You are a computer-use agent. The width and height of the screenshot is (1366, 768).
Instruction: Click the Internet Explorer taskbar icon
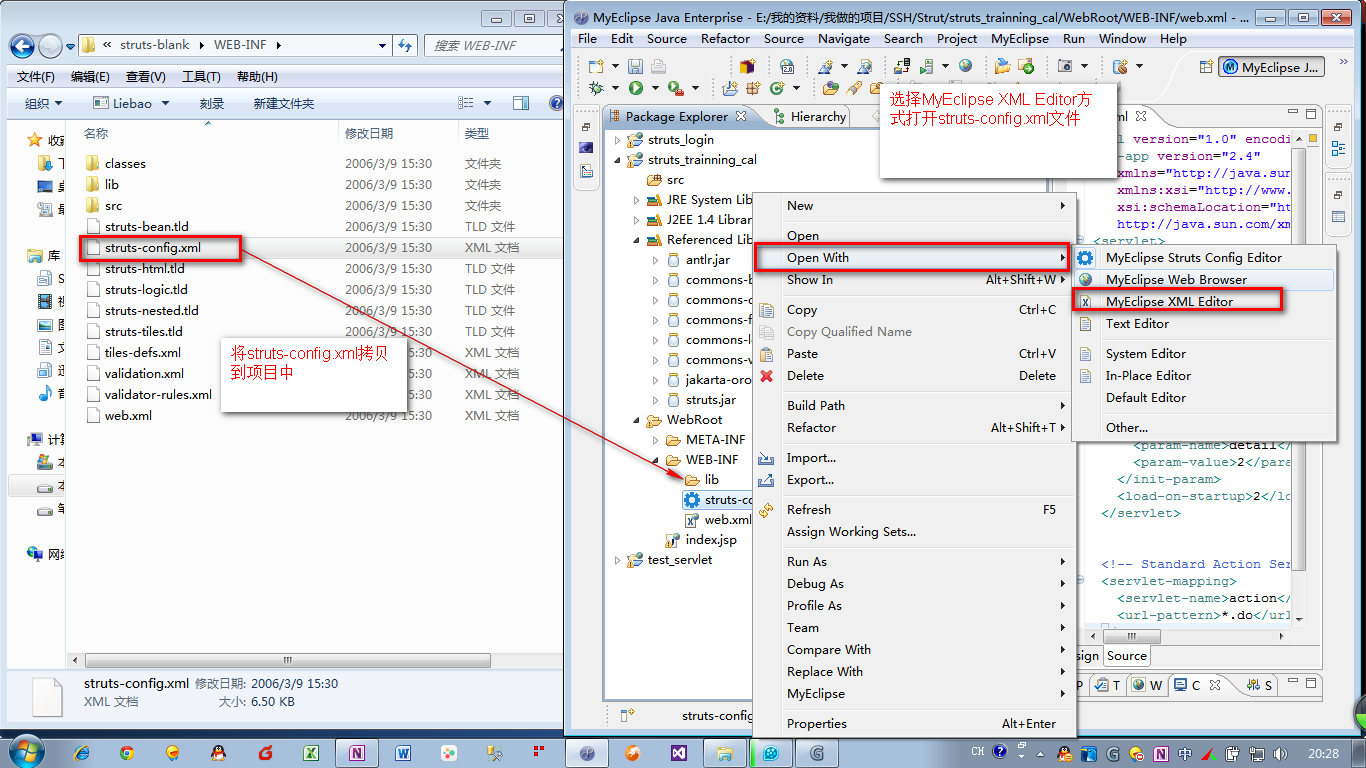click(82, 753)
